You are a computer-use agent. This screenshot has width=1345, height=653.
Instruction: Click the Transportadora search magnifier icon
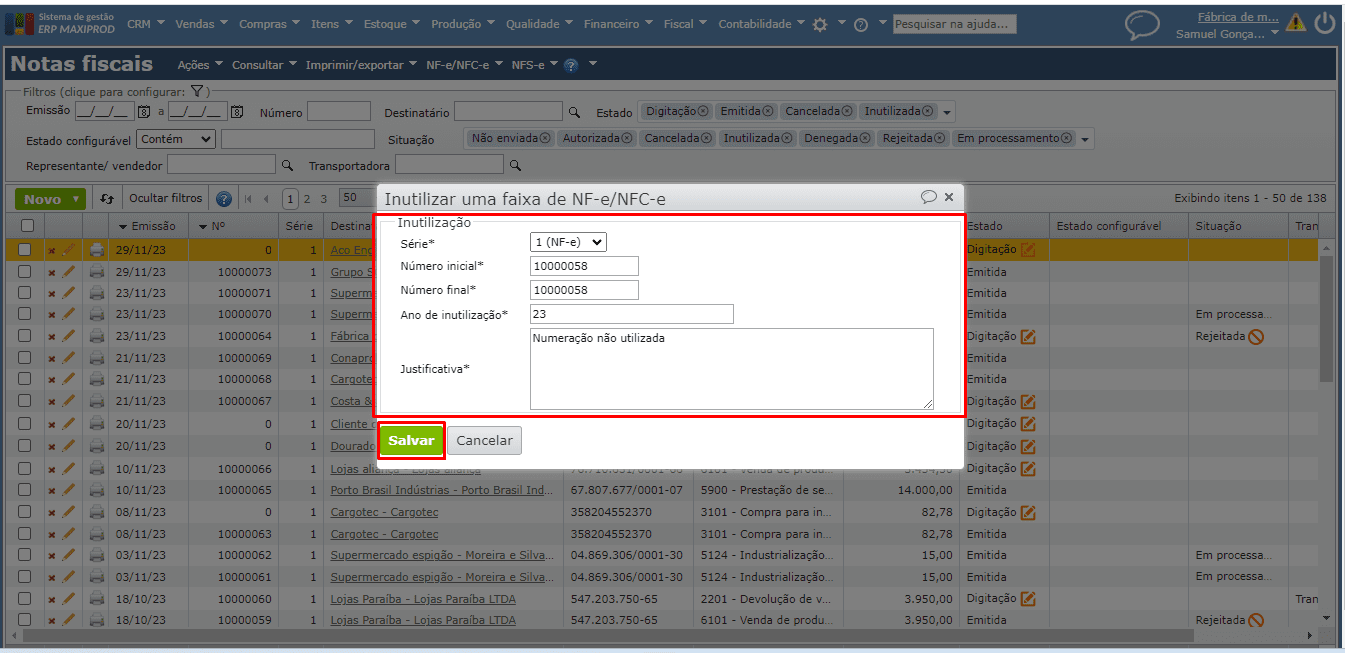pos(516,165)
